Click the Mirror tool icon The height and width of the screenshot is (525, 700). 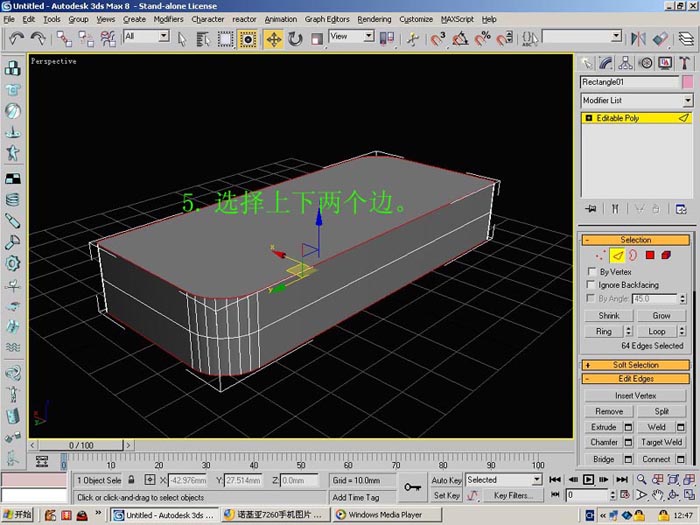coord(638,39)
